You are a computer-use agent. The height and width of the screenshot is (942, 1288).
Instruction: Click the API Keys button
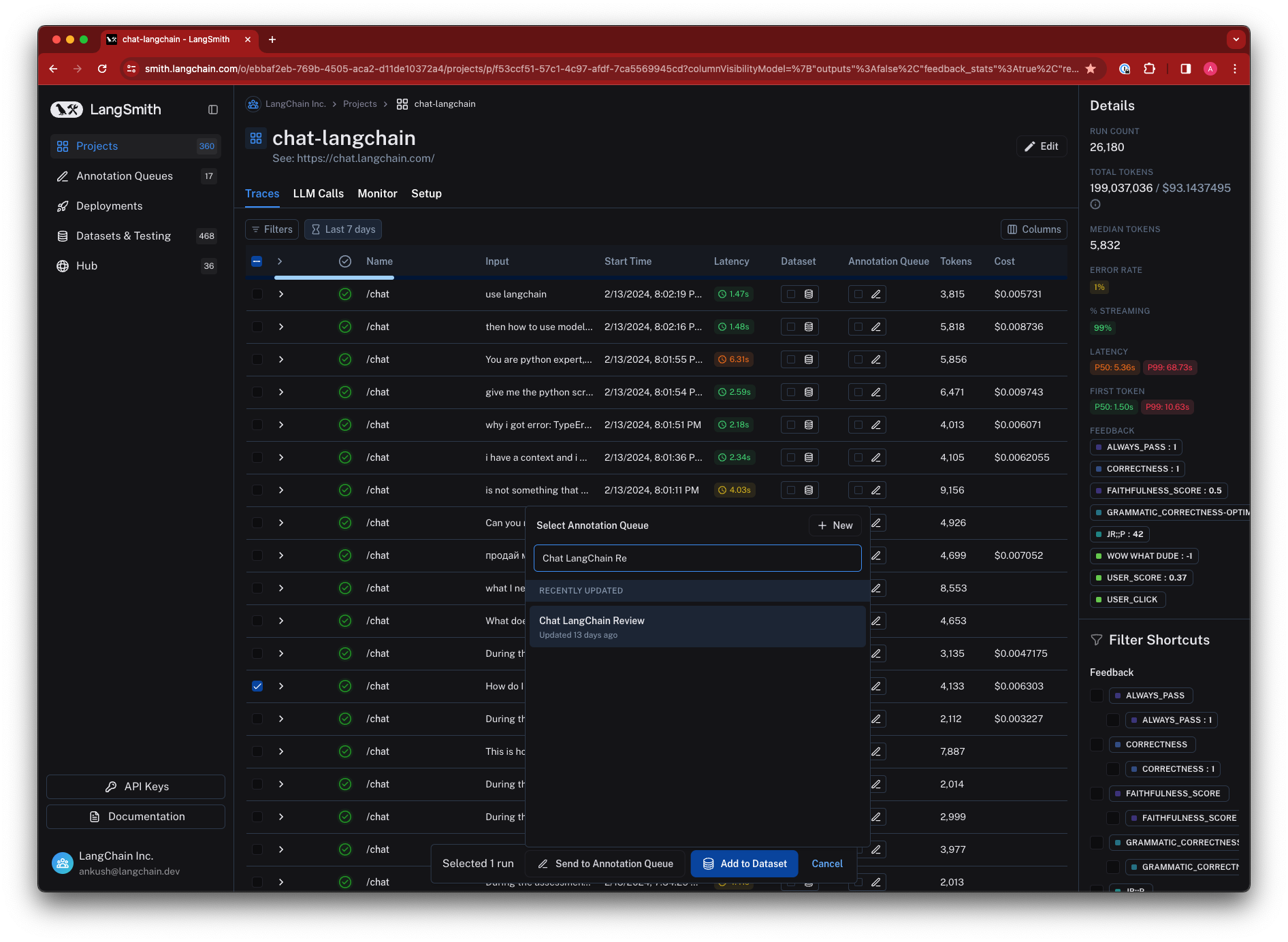[135, 787]
